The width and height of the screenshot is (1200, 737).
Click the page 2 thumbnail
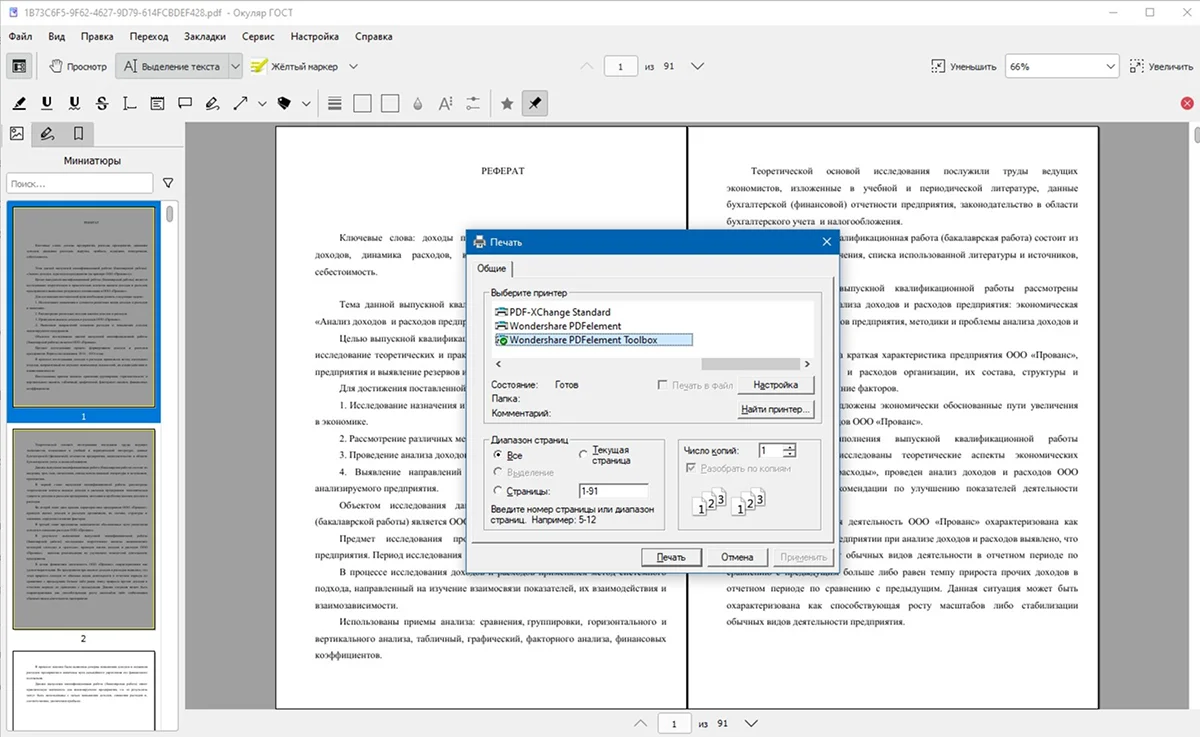[83, 528]
